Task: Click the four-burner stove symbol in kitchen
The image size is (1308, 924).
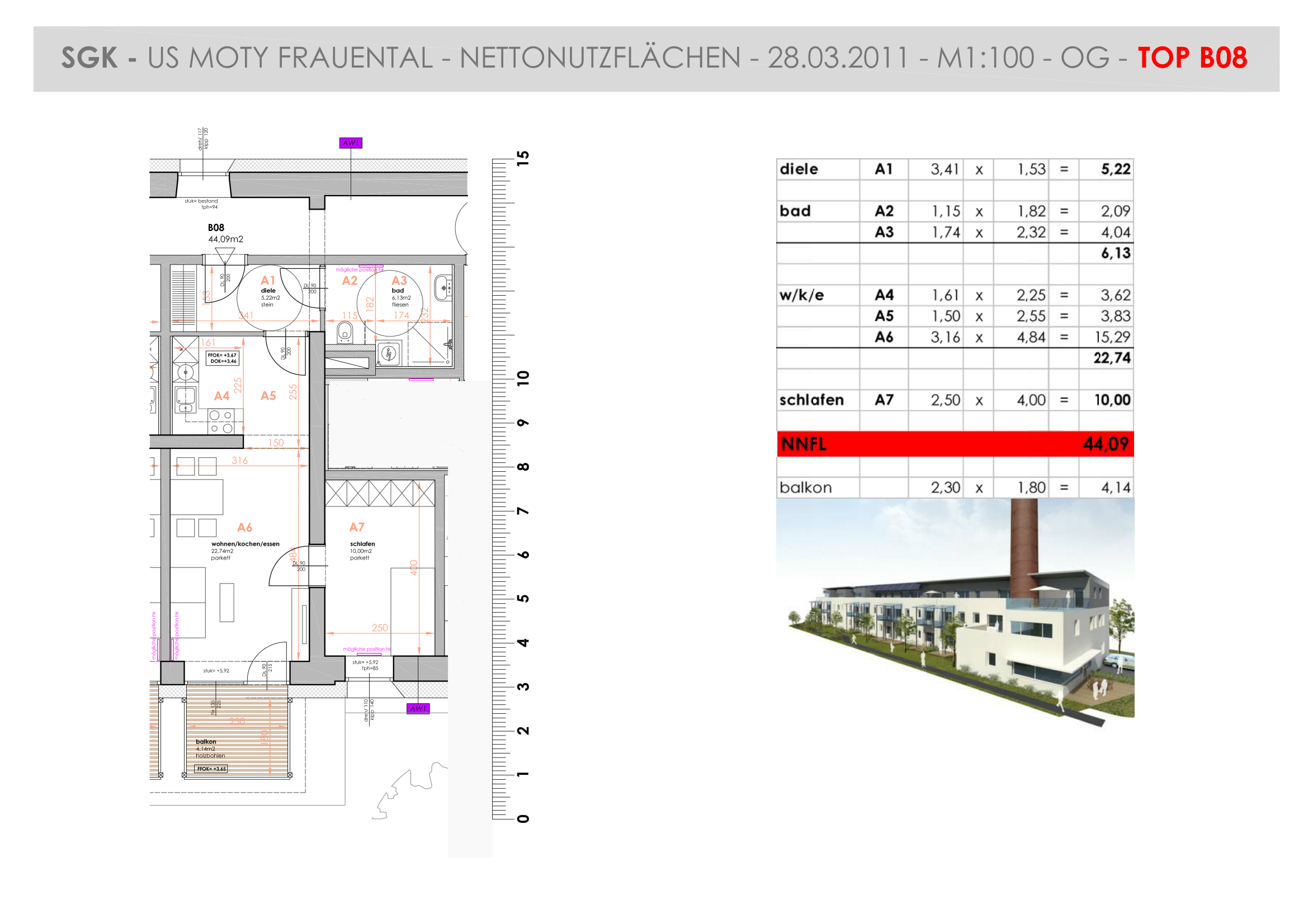Action: pos(220,421)
